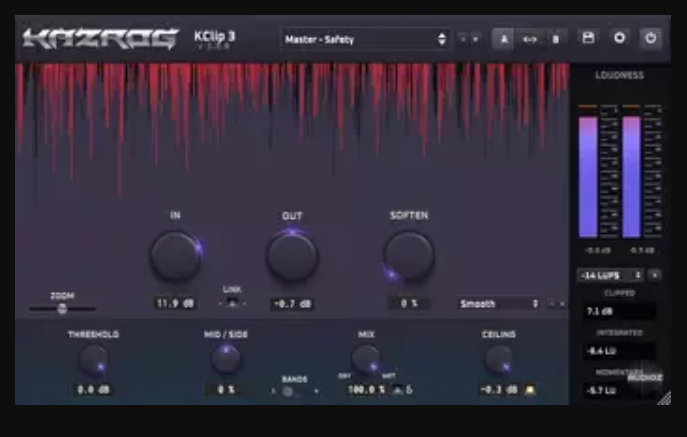
Task: Click the IN gain knob
Action: 176,256
